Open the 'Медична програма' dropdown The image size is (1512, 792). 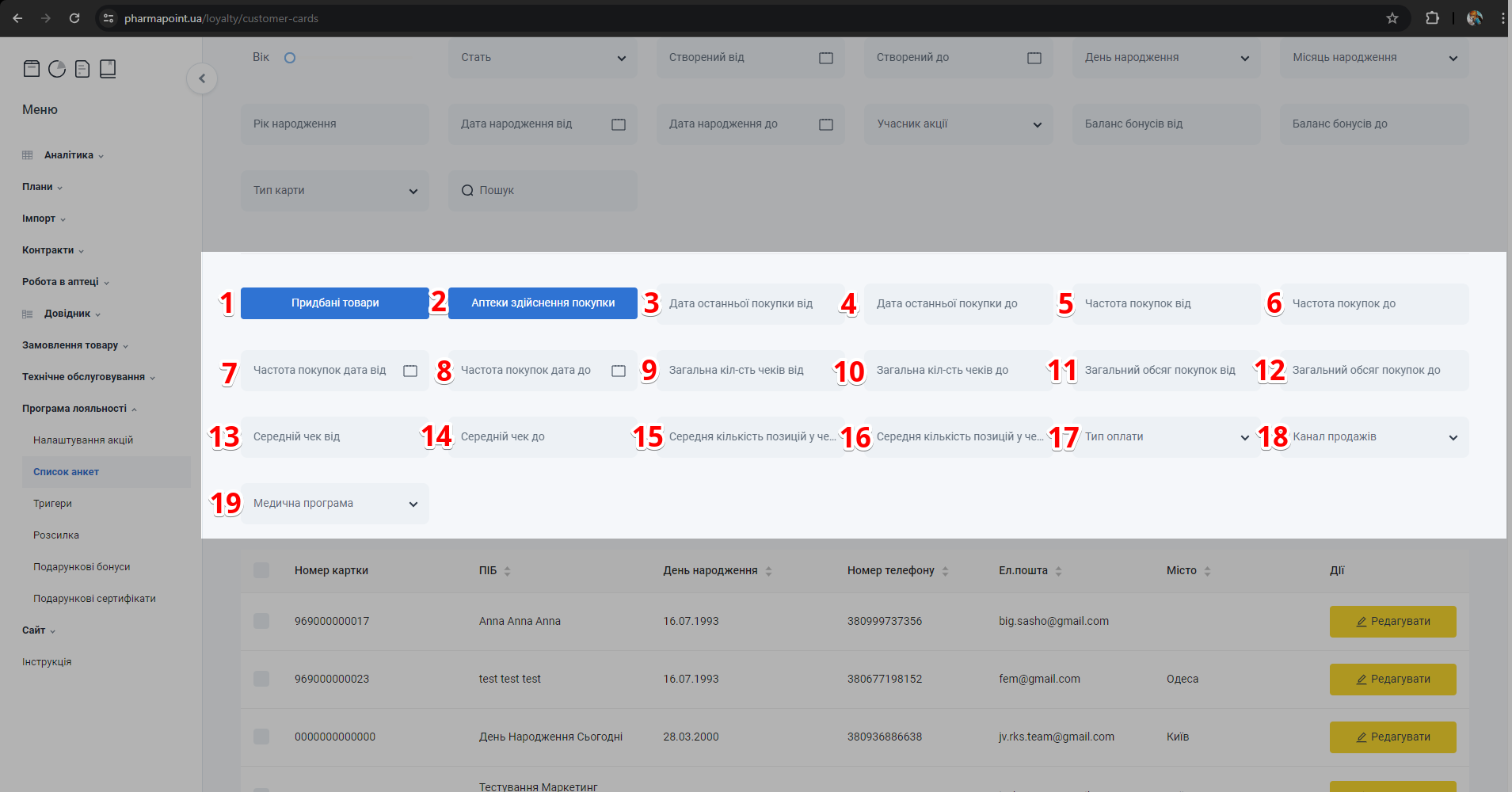334,504
